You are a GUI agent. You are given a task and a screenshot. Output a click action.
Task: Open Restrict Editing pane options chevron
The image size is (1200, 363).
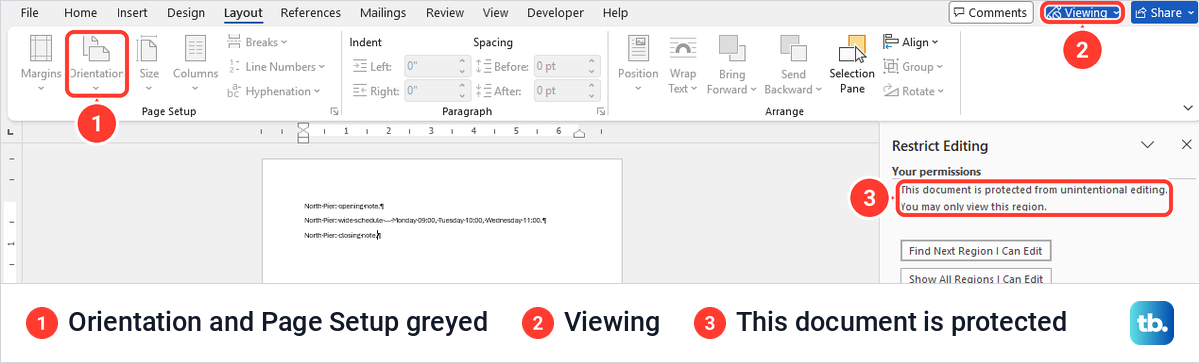tap(1148, 144)
